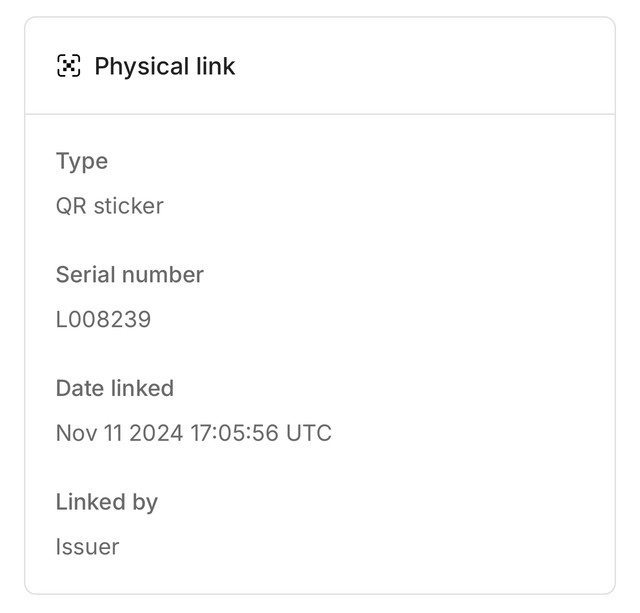
Task: Click the word link in the card header
Action: click(216, 65)
